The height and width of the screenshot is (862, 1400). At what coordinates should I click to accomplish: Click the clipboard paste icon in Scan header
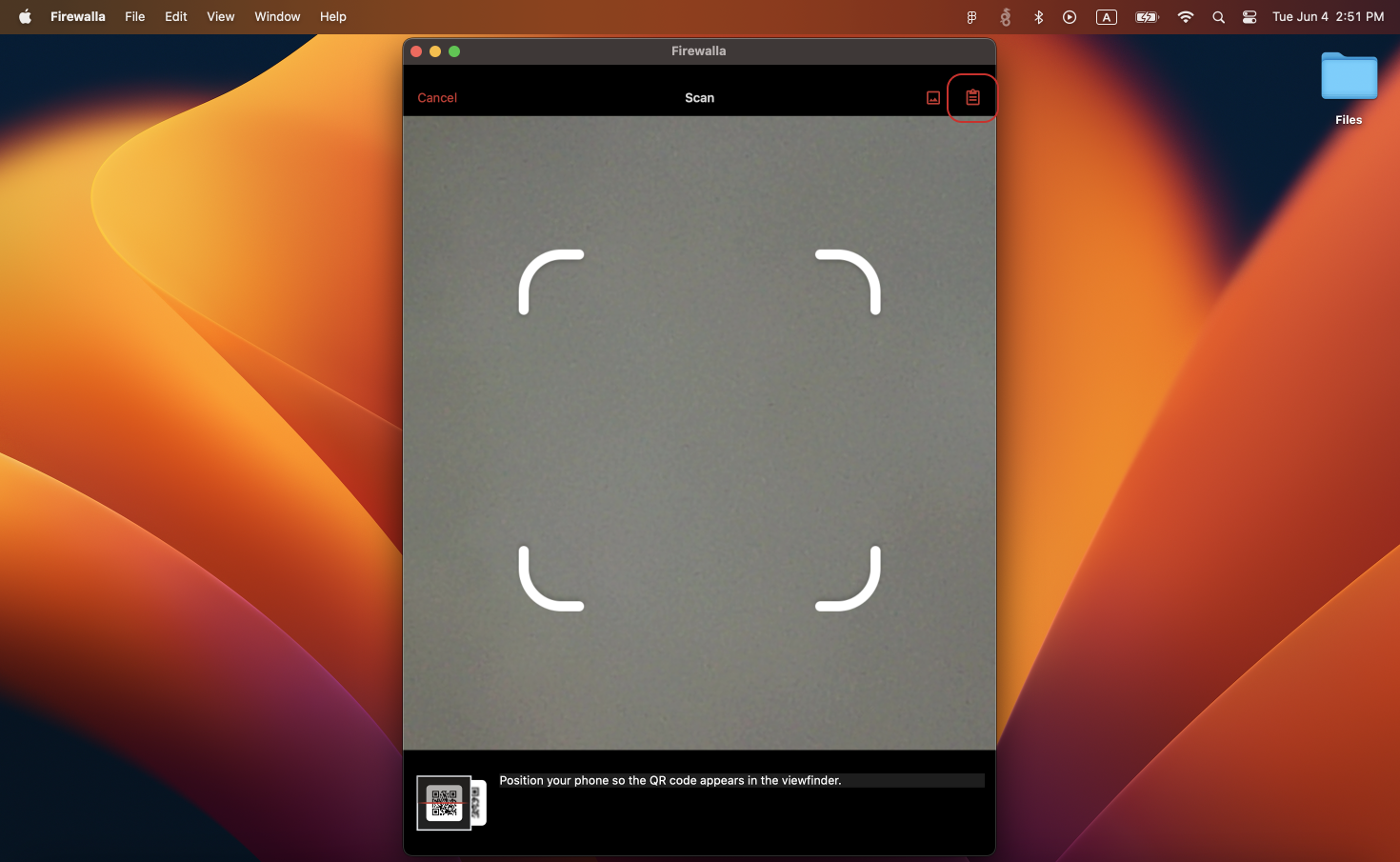point(972,97)
